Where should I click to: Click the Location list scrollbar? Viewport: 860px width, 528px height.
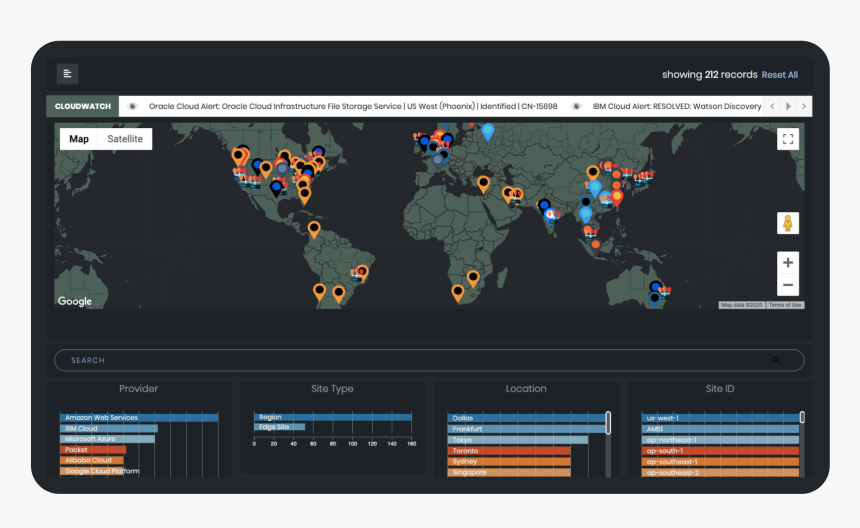tap(608, 422)
